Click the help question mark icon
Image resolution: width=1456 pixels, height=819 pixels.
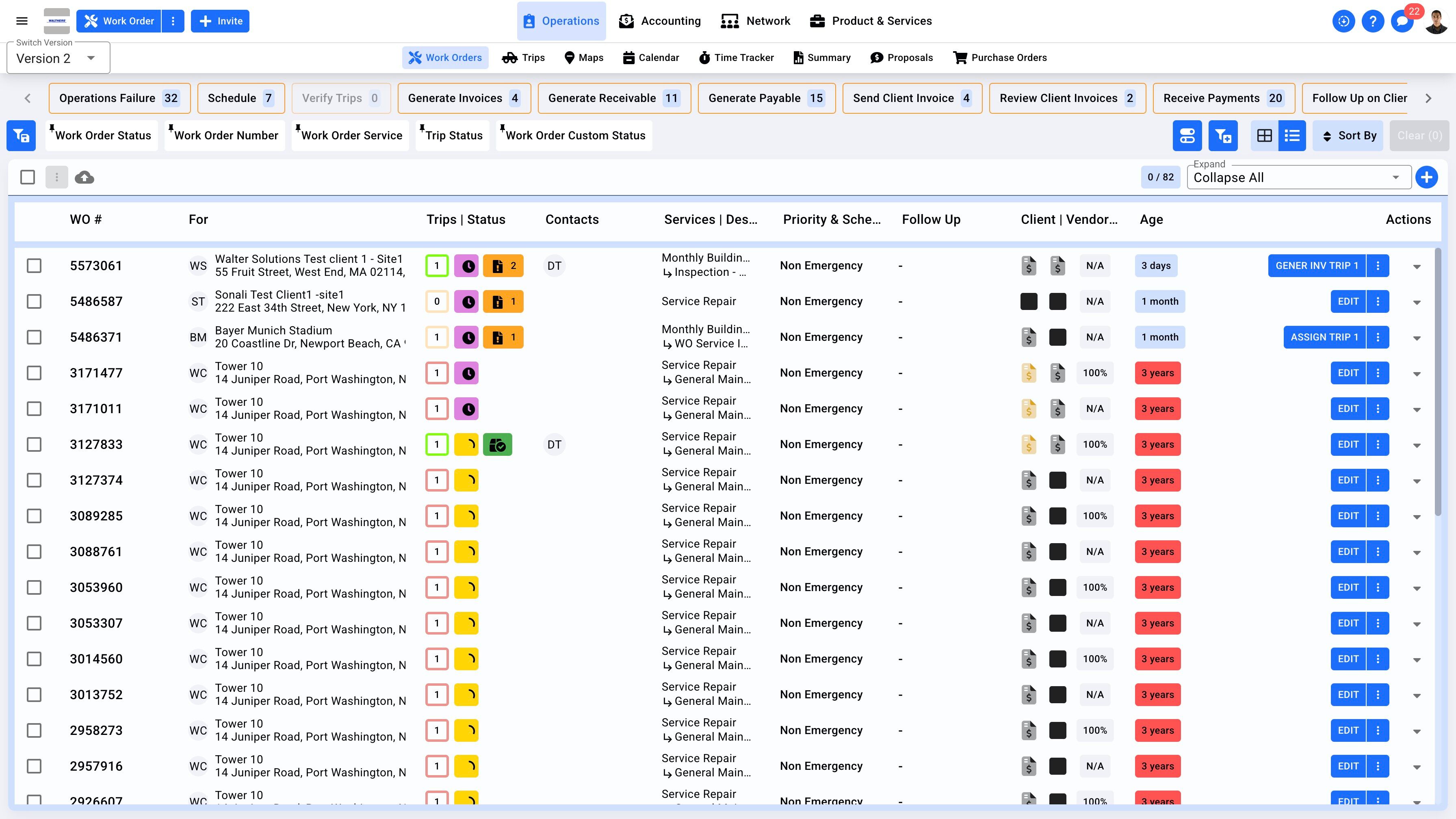[x=1372, y=22]
